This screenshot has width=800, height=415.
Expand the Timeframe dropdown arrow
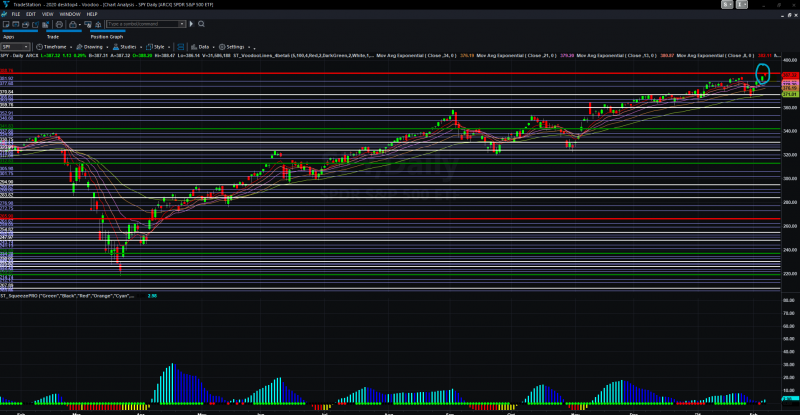click(71, 47)
